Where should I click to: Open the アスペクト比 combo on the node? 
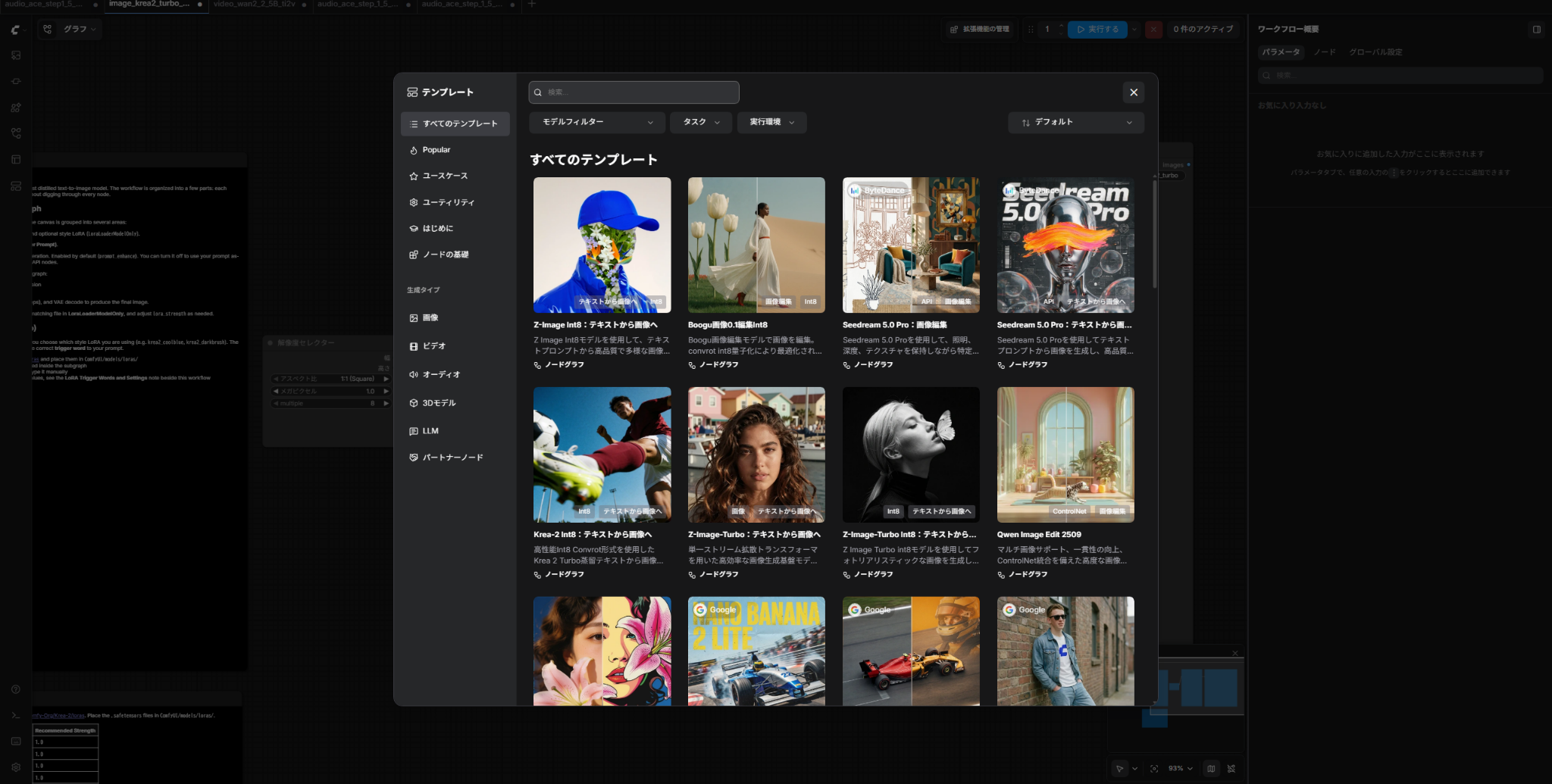[x=331, y=379]
